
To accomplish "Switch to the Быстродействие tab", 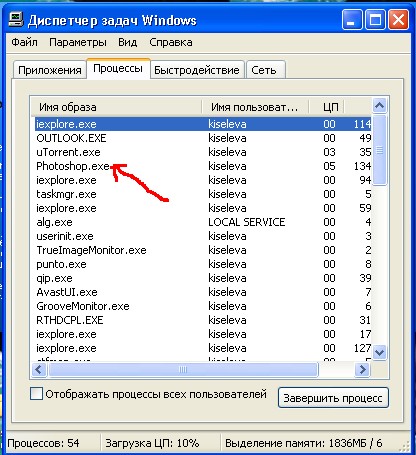I will tap(197, 70).
